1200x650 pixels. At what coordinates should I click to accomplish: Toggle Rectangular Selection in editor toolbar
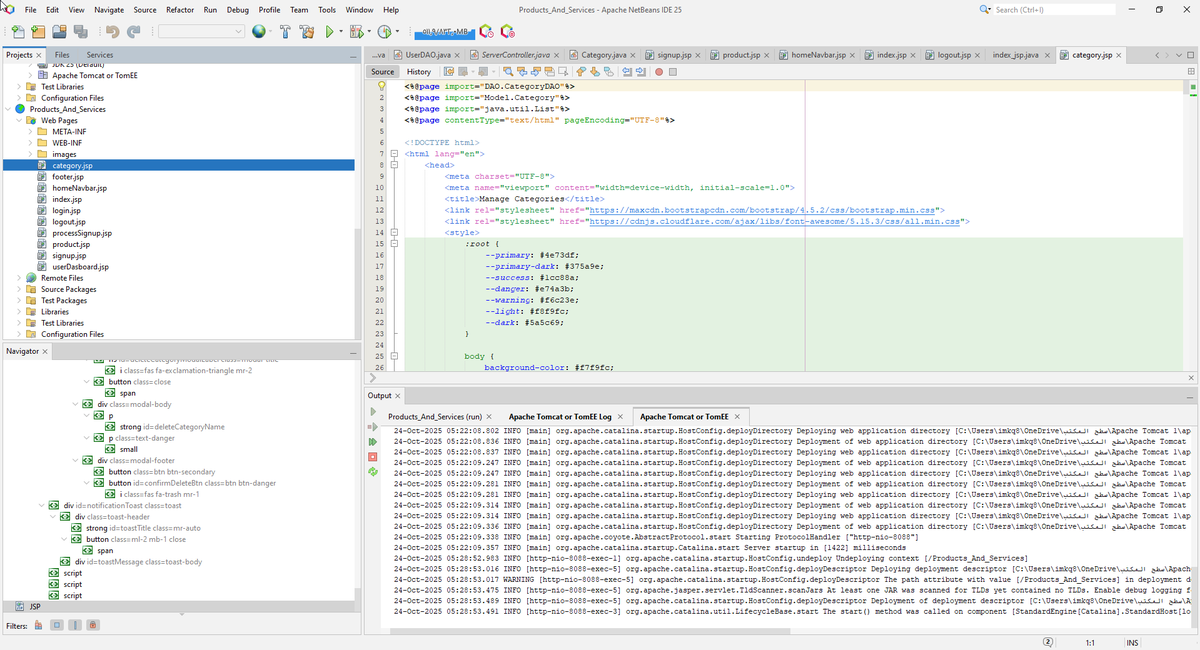[563, 72]
